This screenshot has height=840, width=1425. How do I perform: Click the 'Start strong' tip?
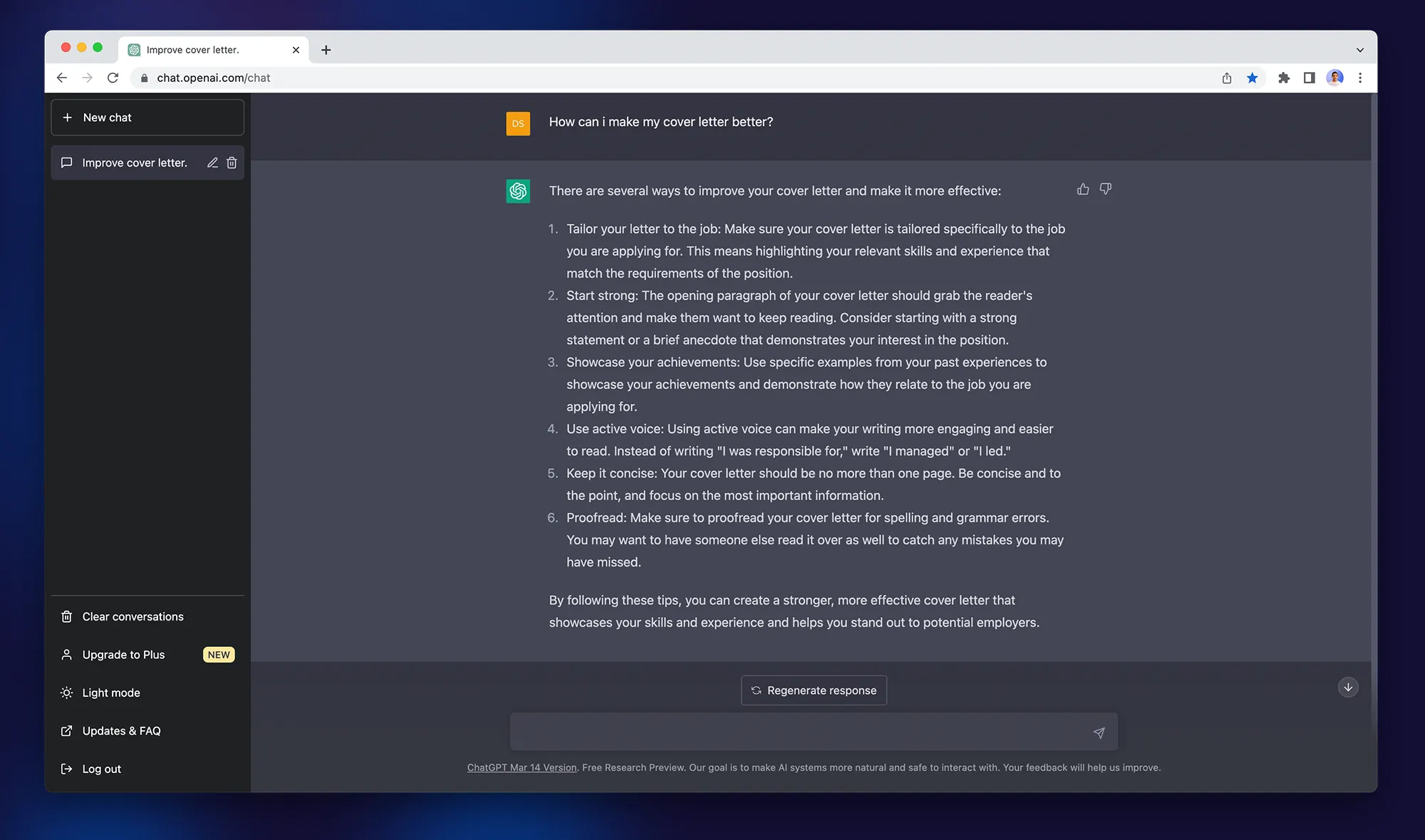click(799, 318)
